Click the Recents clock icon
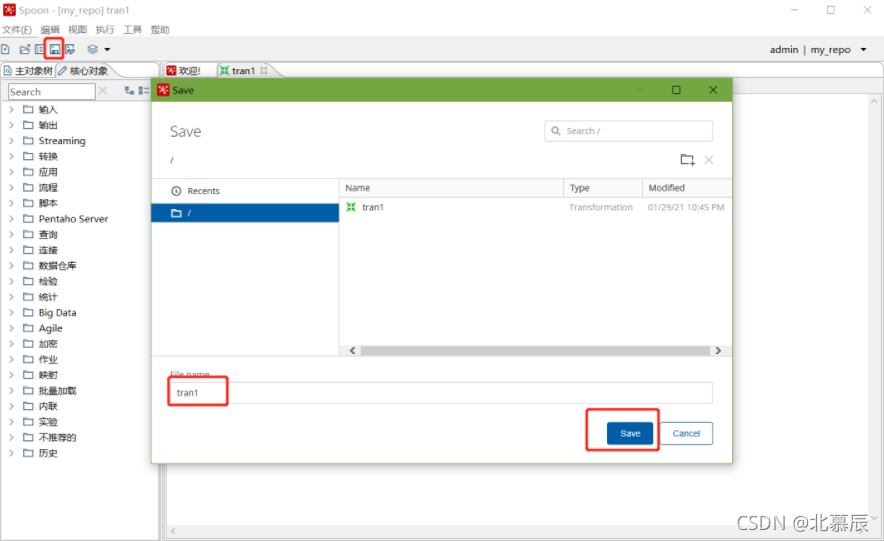This screenshot has height=541, width=884. (x=176, y=191)
